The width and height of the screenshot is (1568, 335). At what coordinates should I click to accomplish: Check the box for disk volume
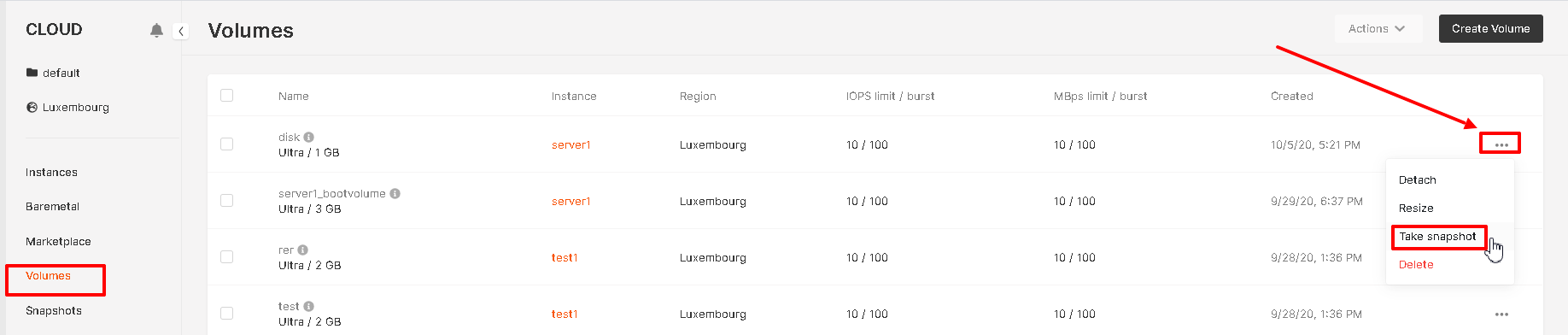pos(226,144)
